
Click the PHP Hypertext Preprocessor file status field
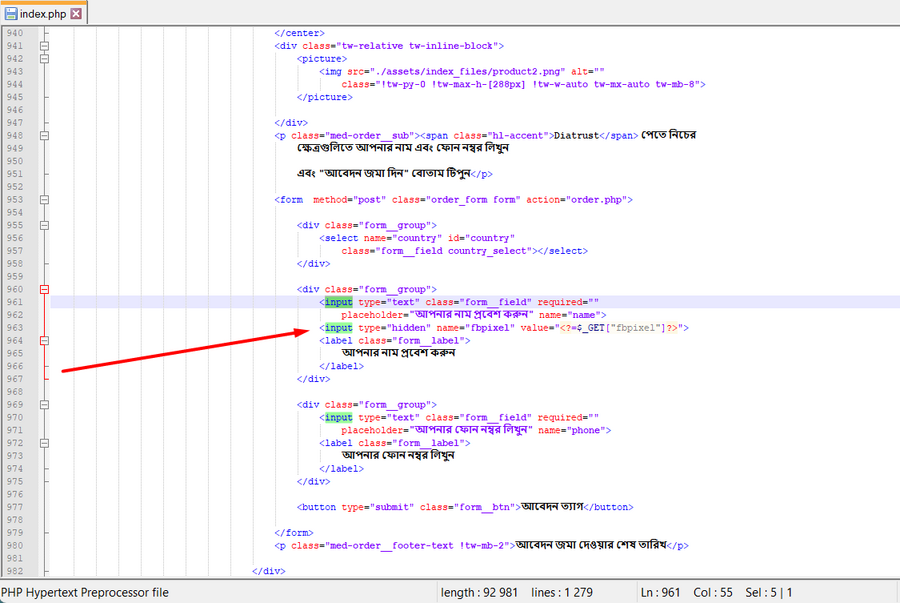pos(86,592)
